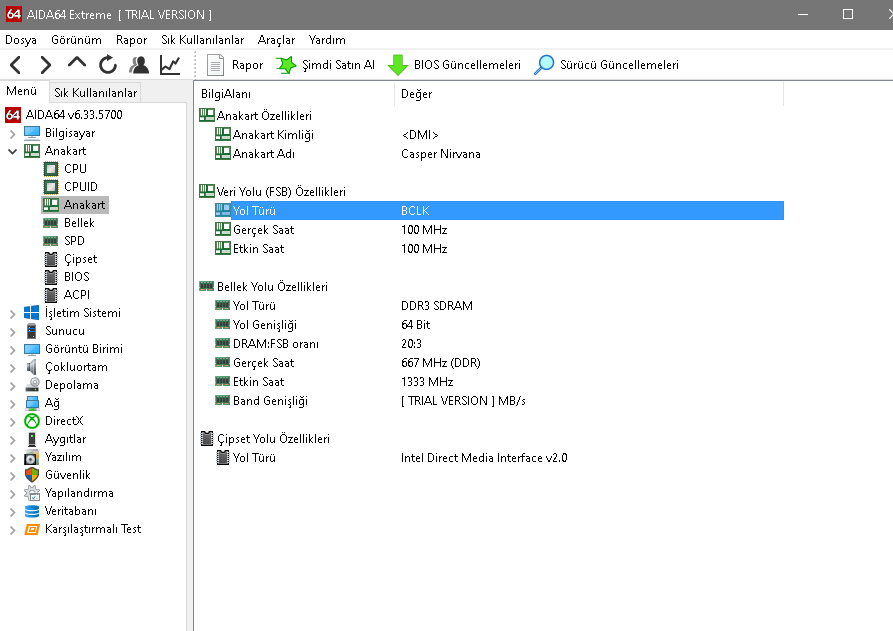Open Çipset in the tree
This screenshot has width=893, height=631.
(x=80, y=259)
